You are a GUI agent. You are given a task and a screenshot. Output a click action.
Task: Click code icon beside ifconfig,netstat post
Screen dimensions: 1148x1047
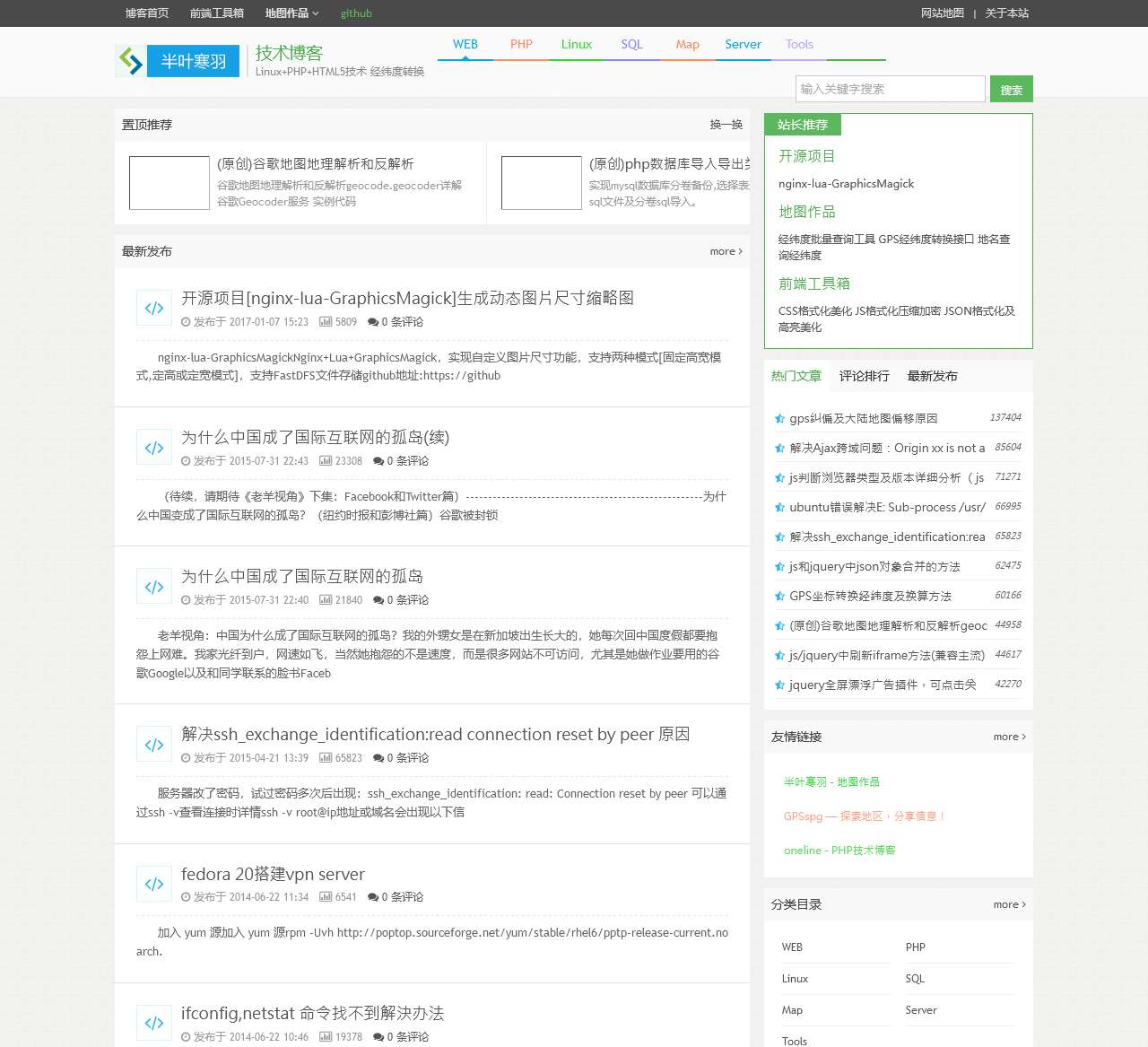(x=154, y=1022)
